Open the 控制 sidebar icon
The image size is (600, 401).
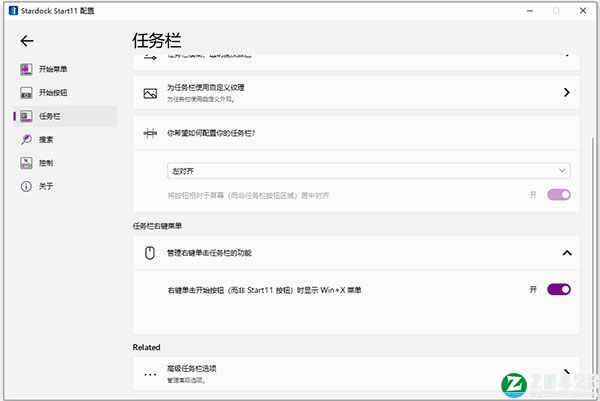[x=26, y=163]
